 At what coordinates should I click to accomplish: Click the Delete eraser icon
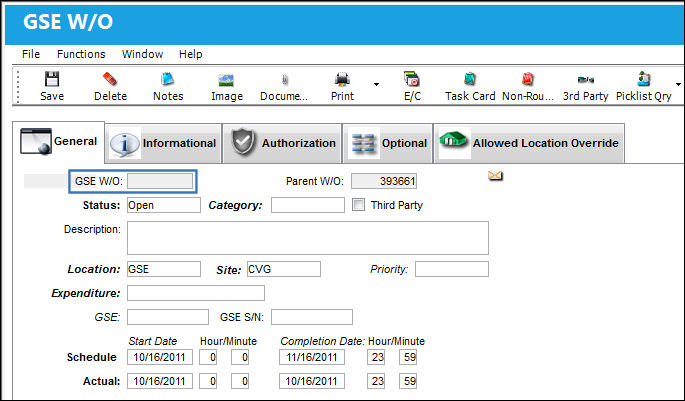click(110, 80)
